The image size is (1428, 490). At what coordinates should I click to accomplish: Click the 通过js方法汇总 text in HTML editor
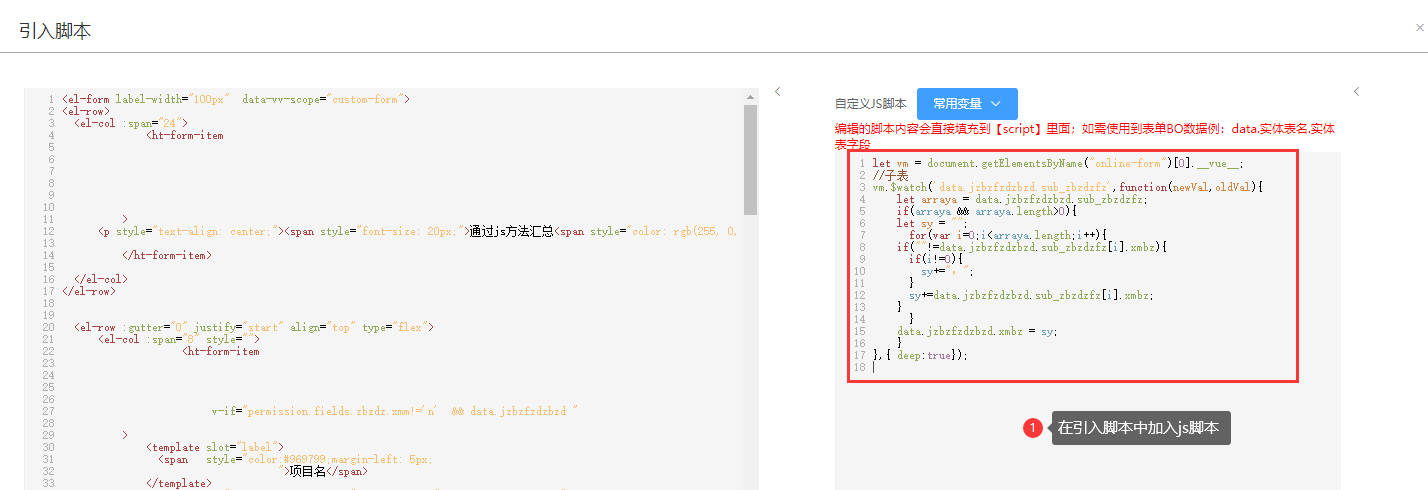click(x=511, y=231)
